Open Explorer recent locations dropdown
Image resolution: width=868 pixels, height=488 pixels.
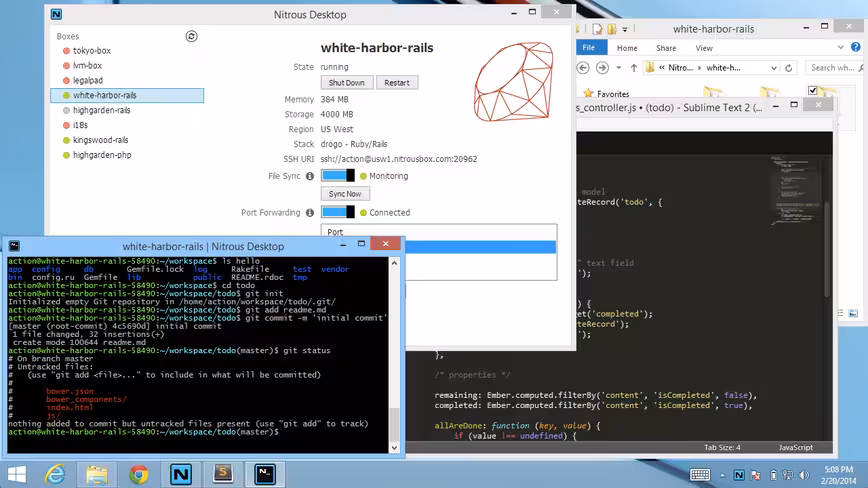(x=618, y=68)
